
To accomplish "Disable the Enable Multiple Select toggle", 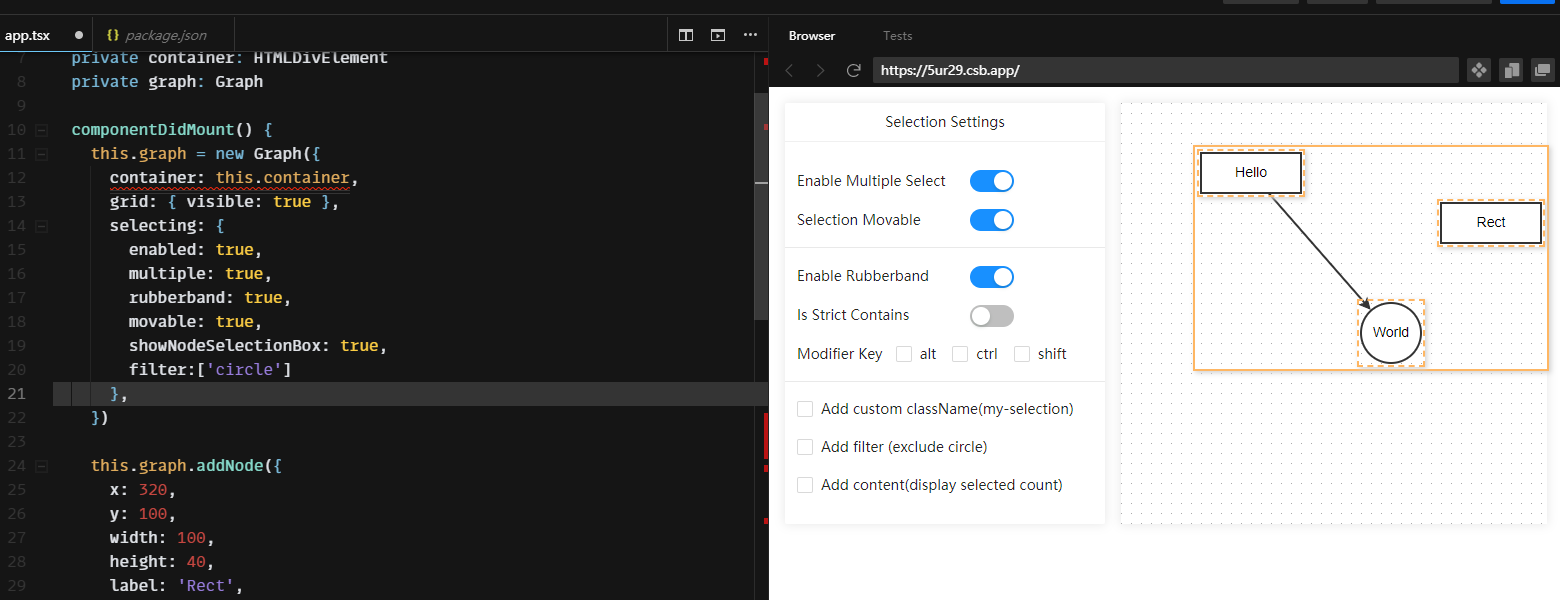I will pyautogui.click(x=991, y=181).
